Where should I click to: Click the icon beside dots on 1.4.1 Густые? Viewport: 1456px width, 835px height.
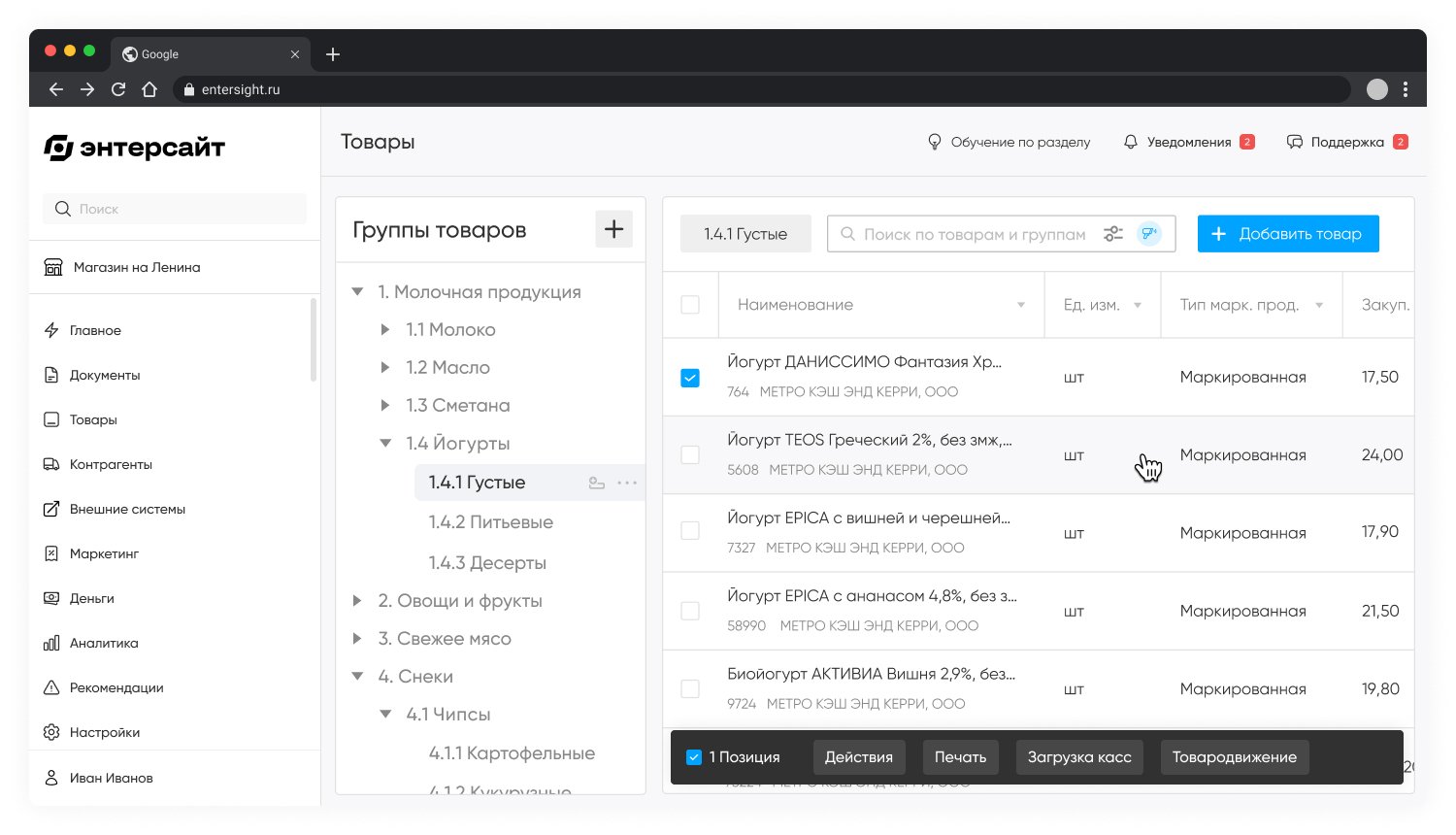(x=597, y=483)
